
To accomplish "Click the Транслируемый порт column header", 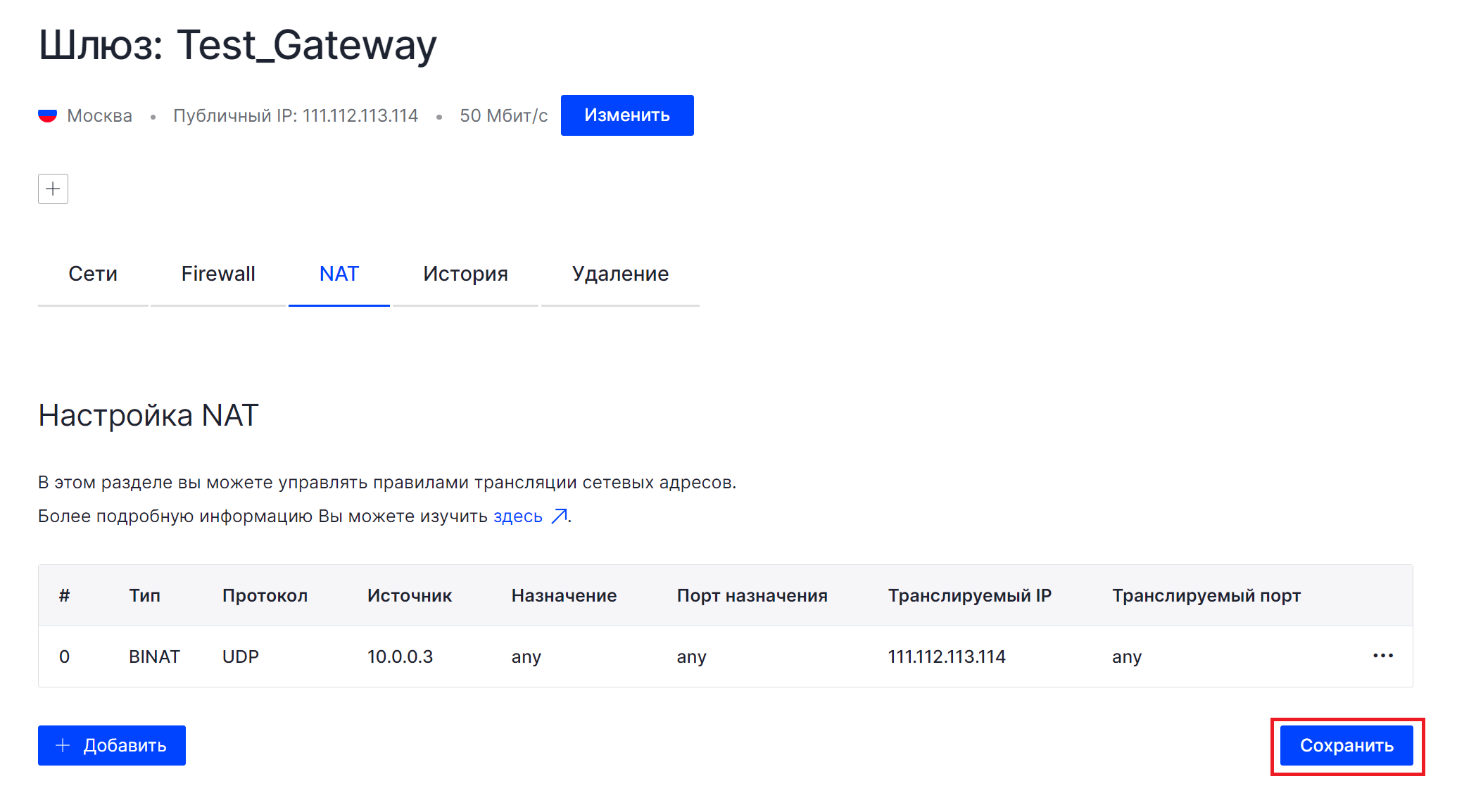I will (x=1206, y=595).
